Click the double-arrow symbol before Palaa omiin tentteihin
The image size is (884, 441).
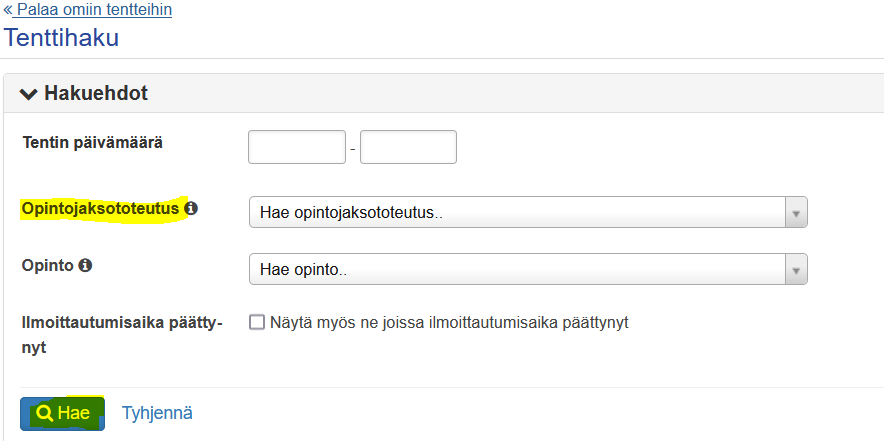[x=9, y=10]
